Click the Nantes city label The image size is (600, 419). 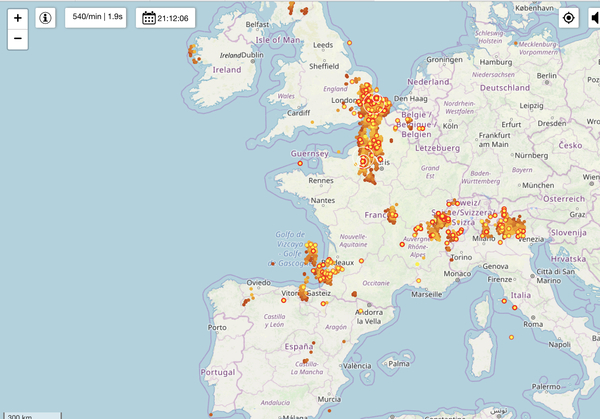click(322, 200)
